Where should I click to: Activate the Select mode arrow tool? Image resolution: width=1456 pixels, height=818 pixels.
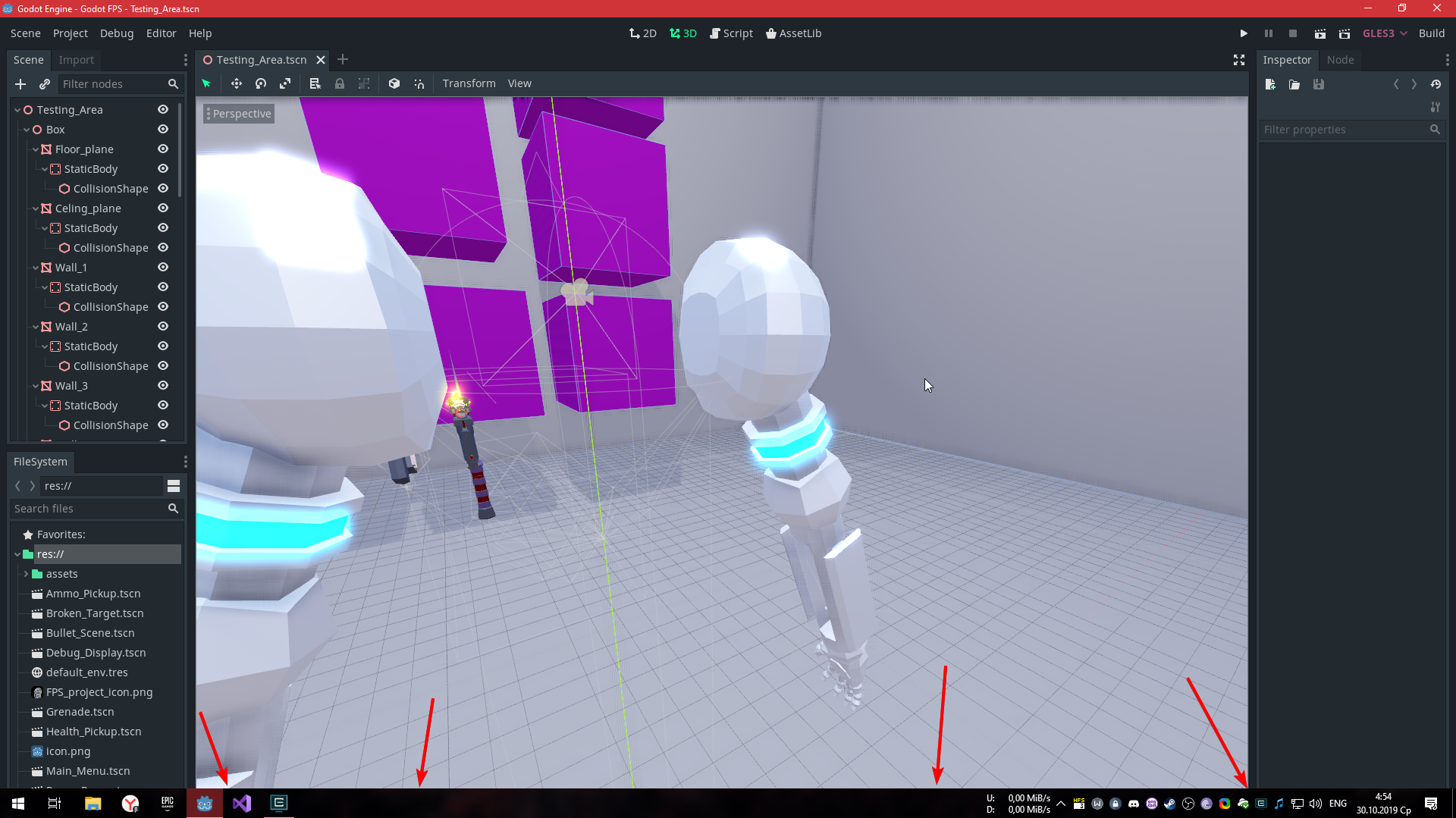pyautogui.click(x=206, y=83)
